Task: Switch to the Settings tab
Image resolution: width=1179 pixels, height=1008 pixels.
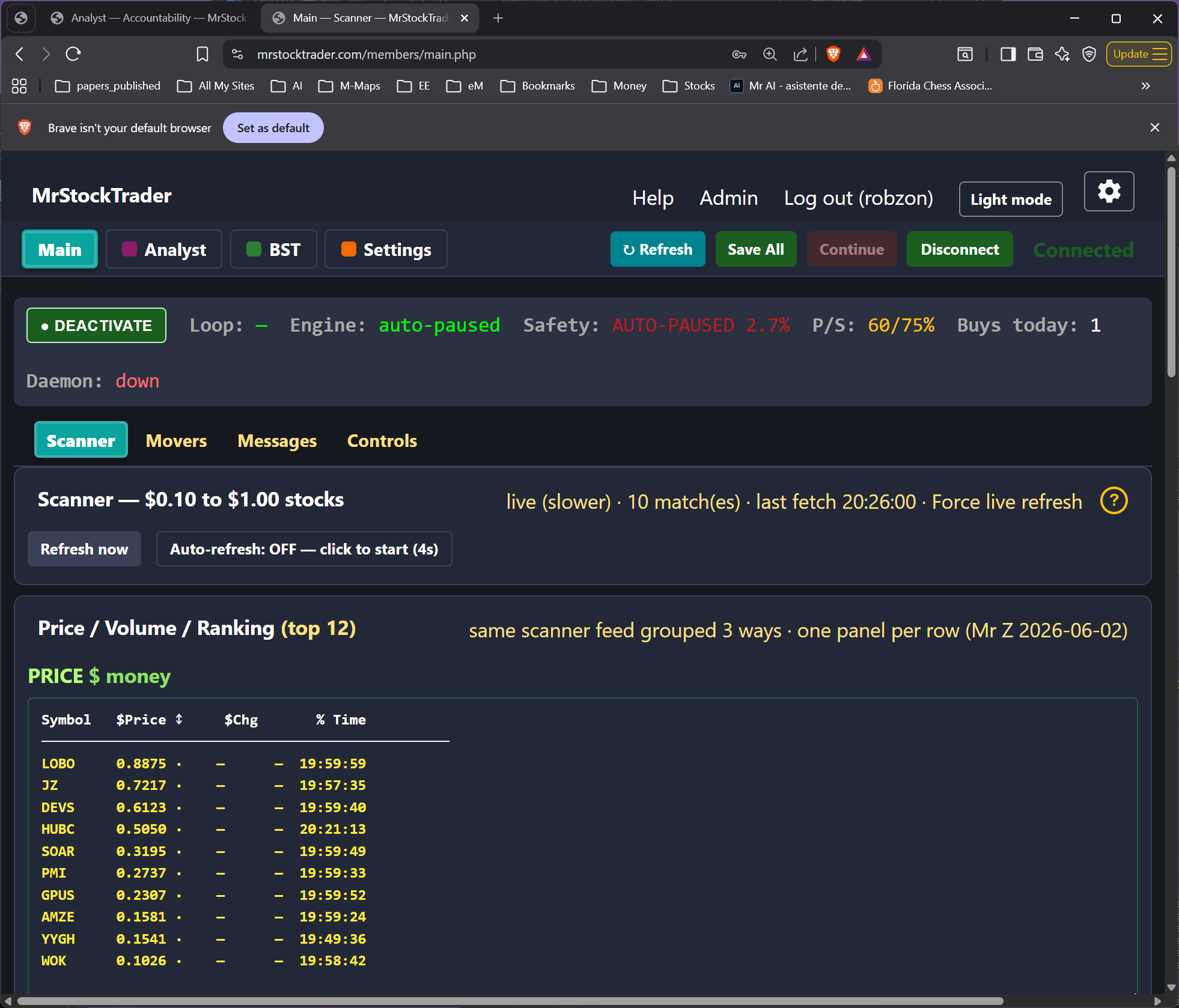Action: [386, 249]
